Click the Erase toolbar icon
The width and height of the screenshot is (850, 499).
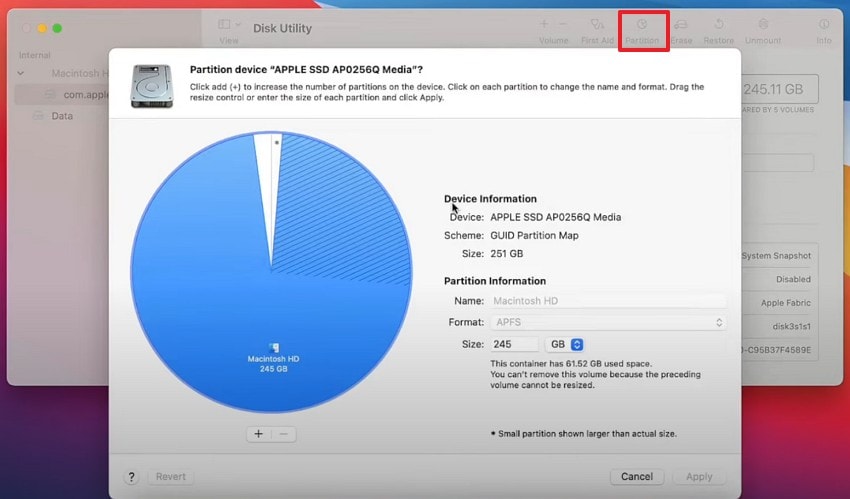click(x=681, y=24)
